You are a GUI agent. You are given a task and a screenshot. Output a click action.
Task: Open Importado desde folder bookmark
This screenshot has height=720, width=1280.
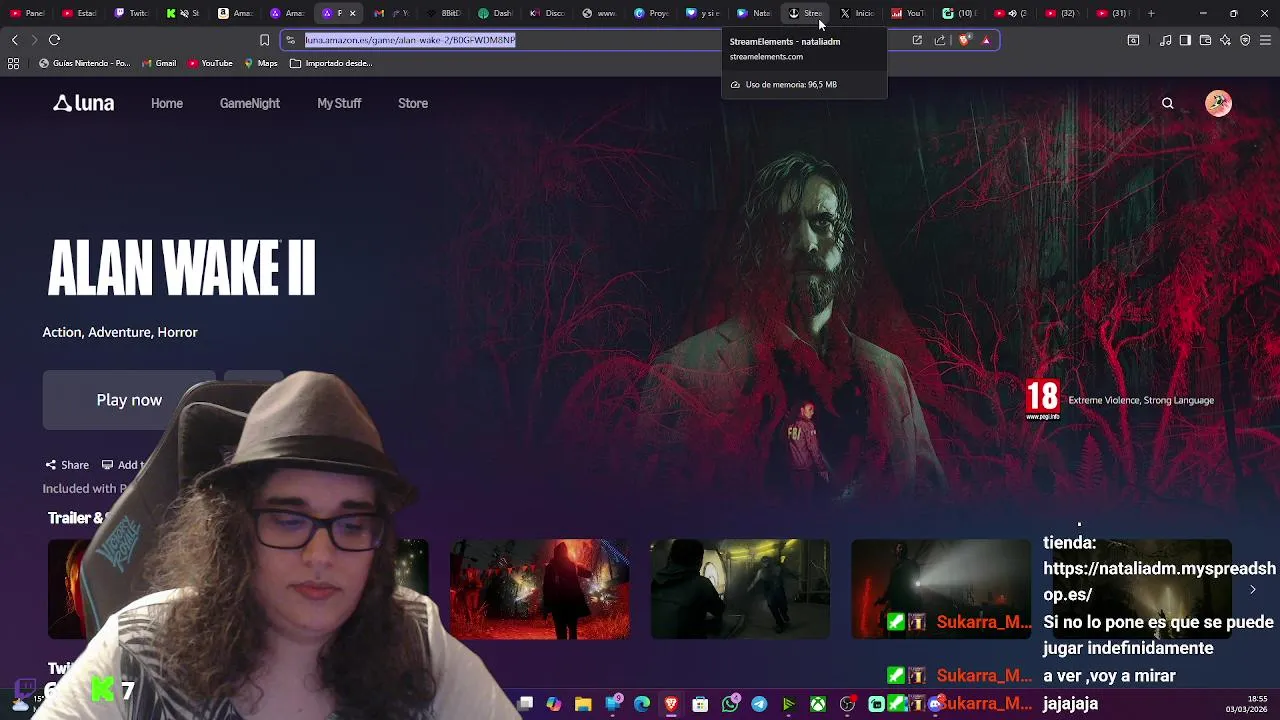pyautogui.click(x=331, y=63)
